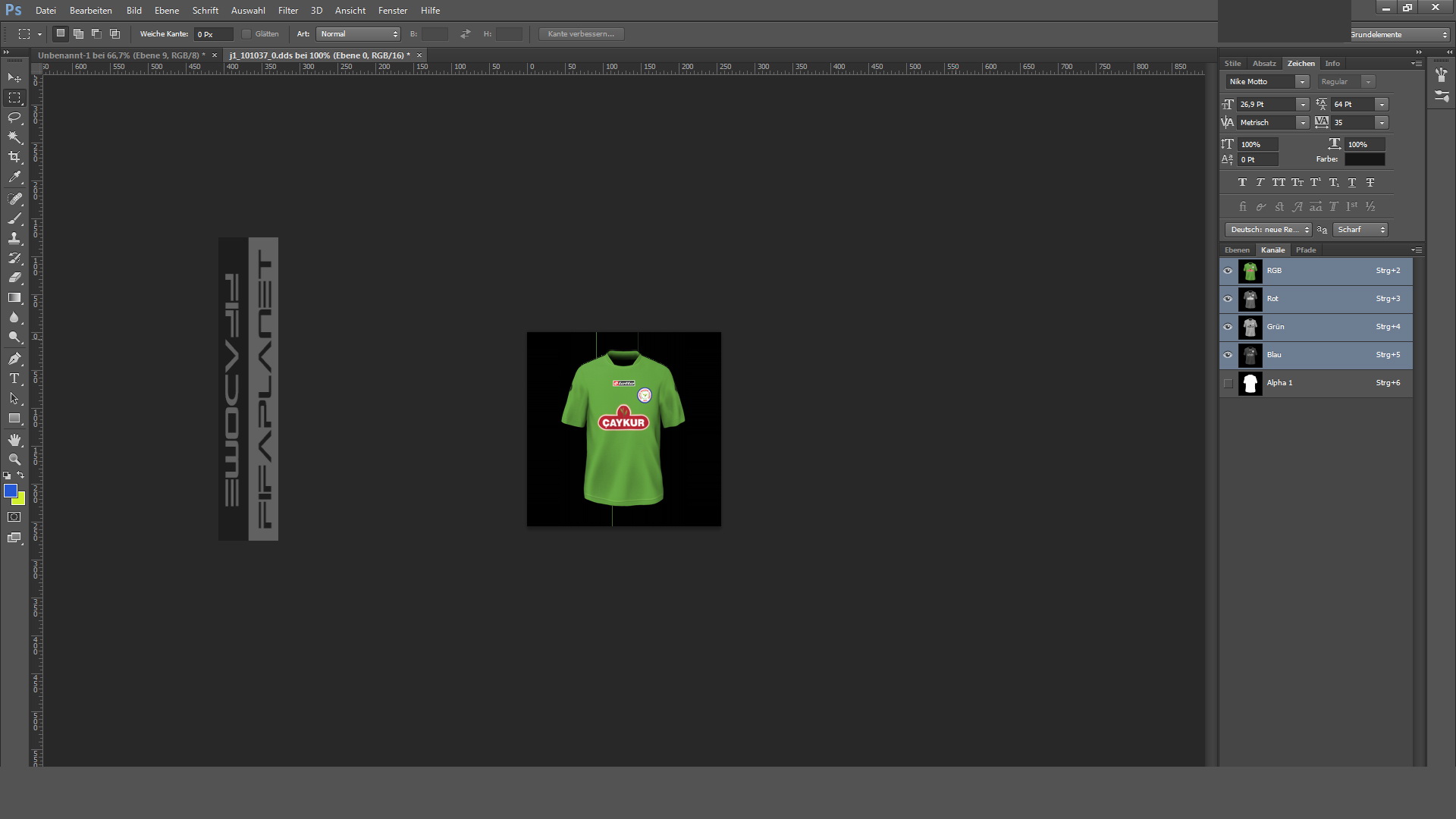Open the 26,9 Pt font size dropdown

(x=1302, y=105)
